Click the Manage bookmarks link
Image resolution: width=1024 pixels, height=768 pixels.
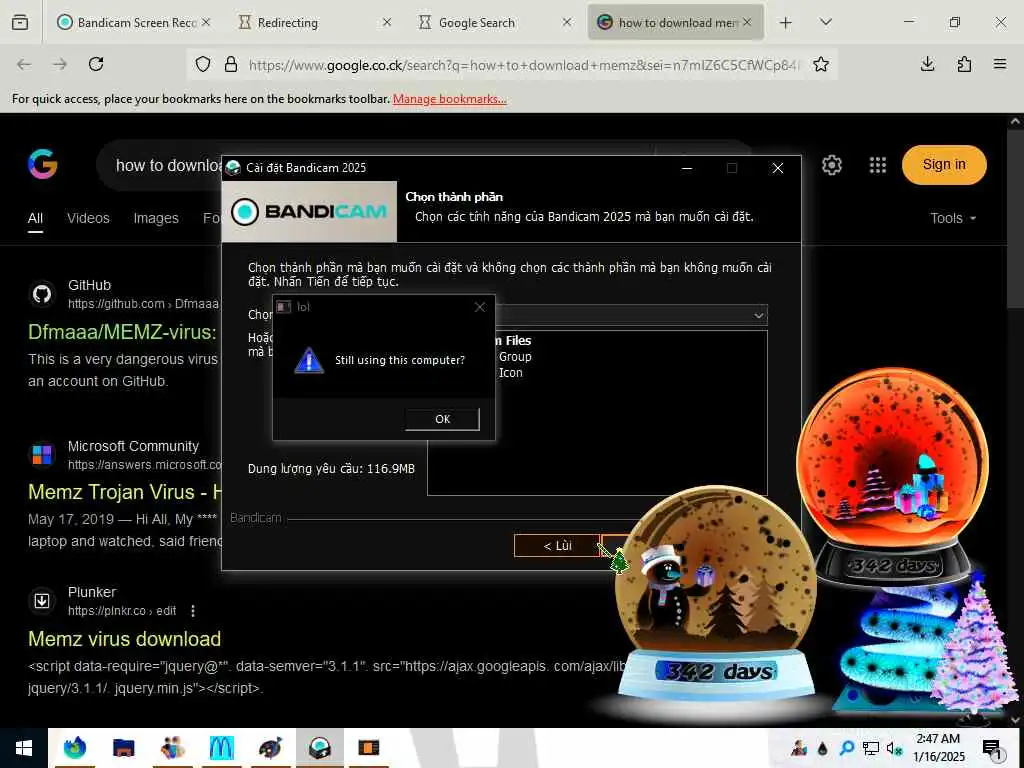point(450,99)
